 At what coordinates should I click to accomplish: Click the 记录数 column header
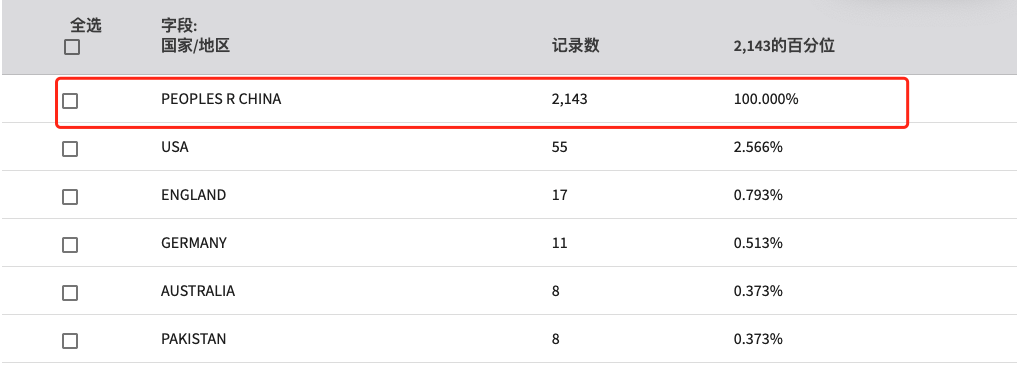point(575,46)
